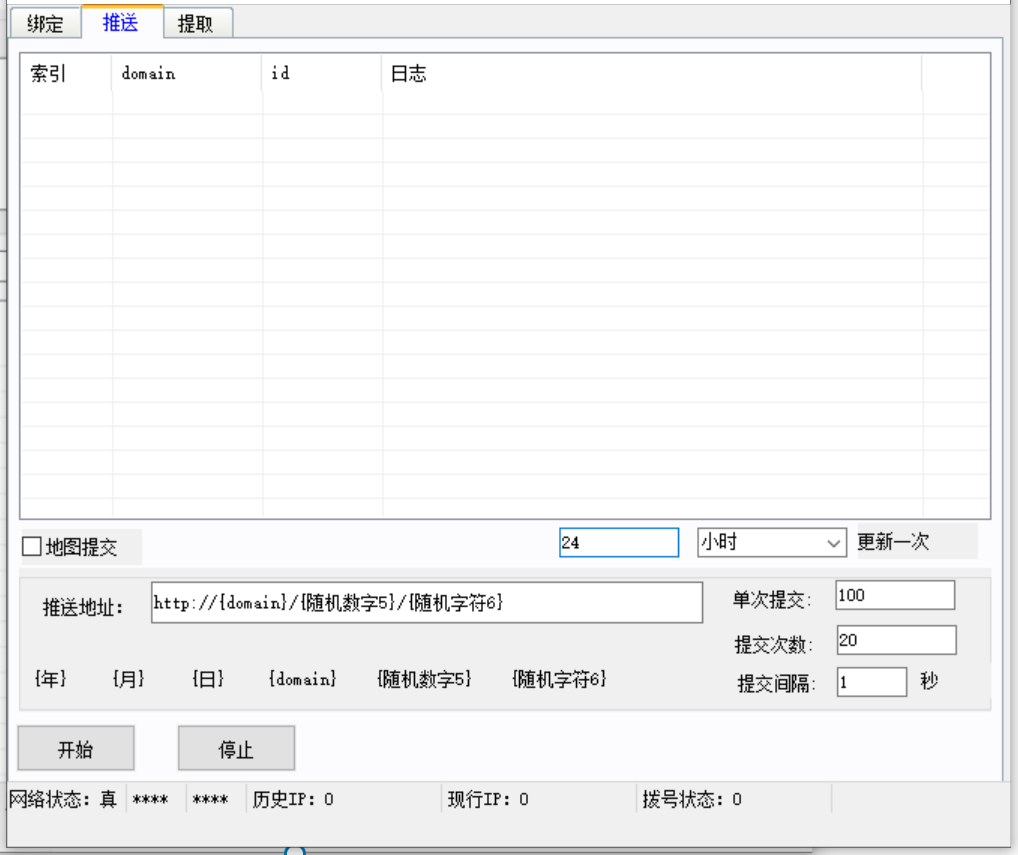Enable the 地图提交 checkbox

click(31, 546)
